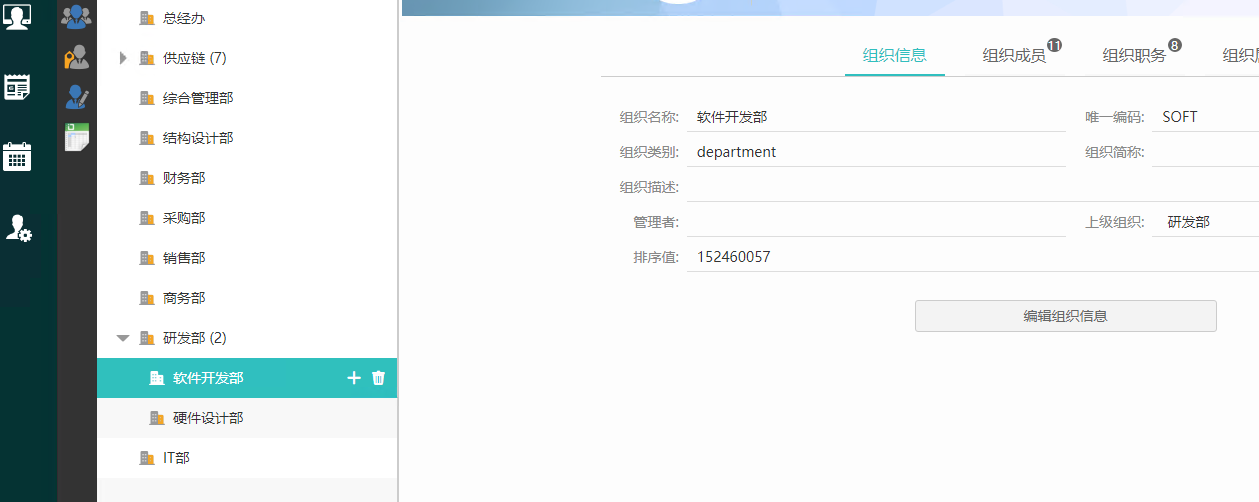Click the building icon beside 供应链
This screenshot has width=1259, height=502.
point(147,58)
